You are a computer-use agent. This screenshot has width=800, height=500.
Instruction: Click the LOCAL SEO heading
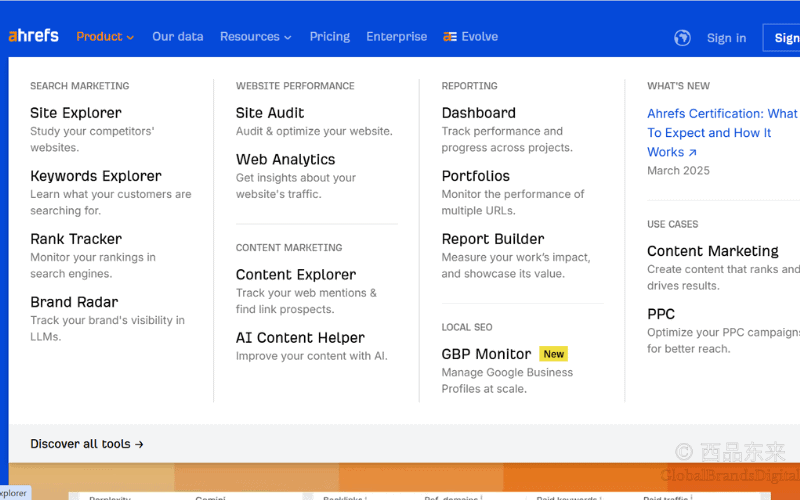click(467, 327)
